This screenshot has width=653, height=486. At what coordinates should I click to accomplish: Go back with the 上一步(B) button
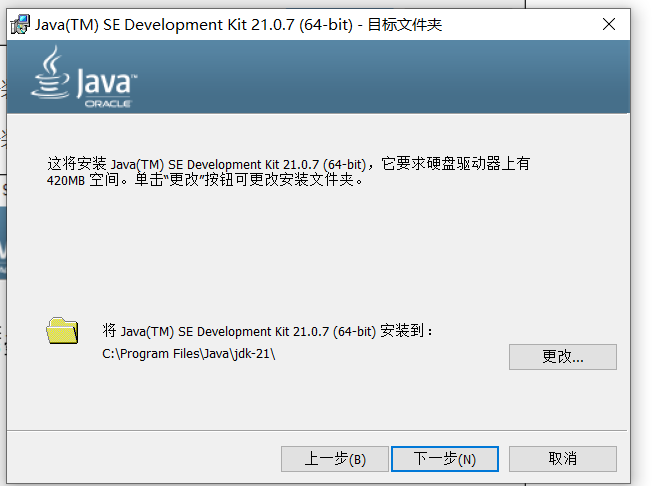pos(334,459)
